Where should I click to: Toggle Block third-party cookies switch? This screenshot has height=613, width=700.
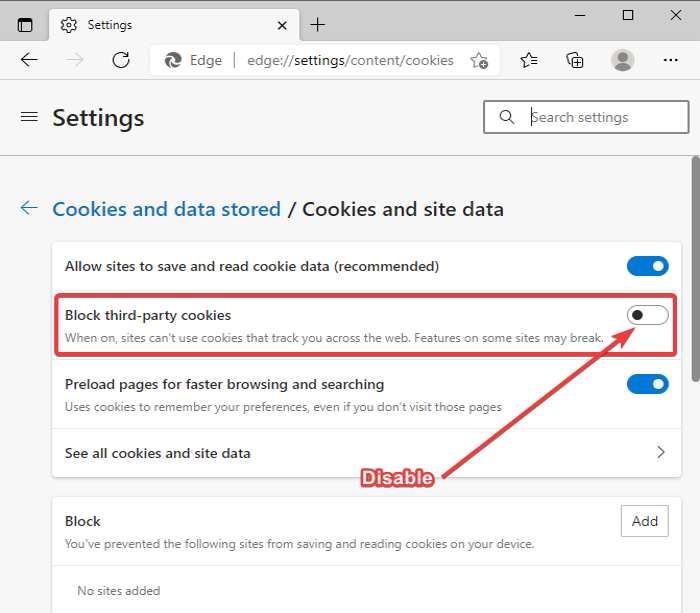point(647,316)
